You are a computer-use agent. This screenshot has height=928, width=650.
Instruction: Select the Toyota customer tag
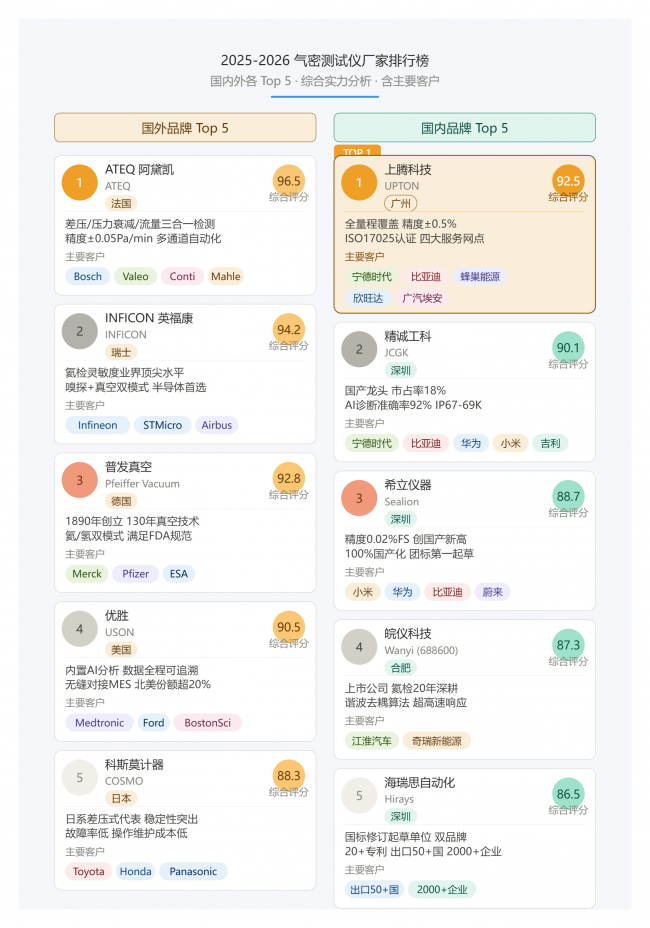click(89, 871)
